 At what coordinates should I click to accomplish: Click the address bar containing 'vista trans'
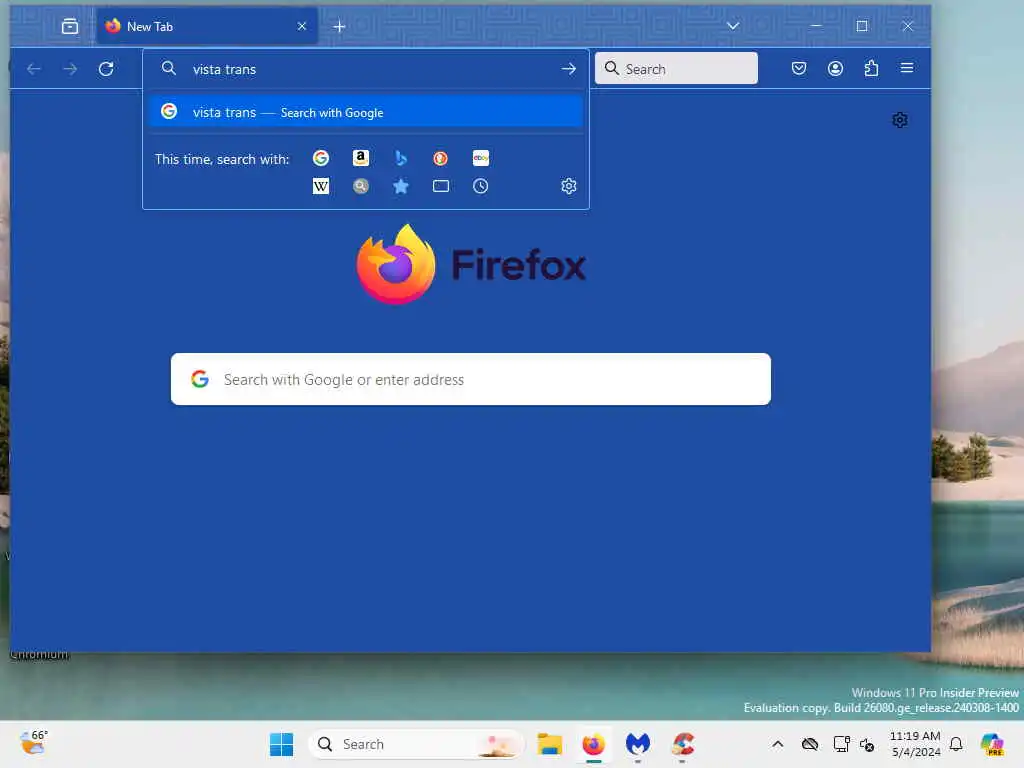pos(366,69)
